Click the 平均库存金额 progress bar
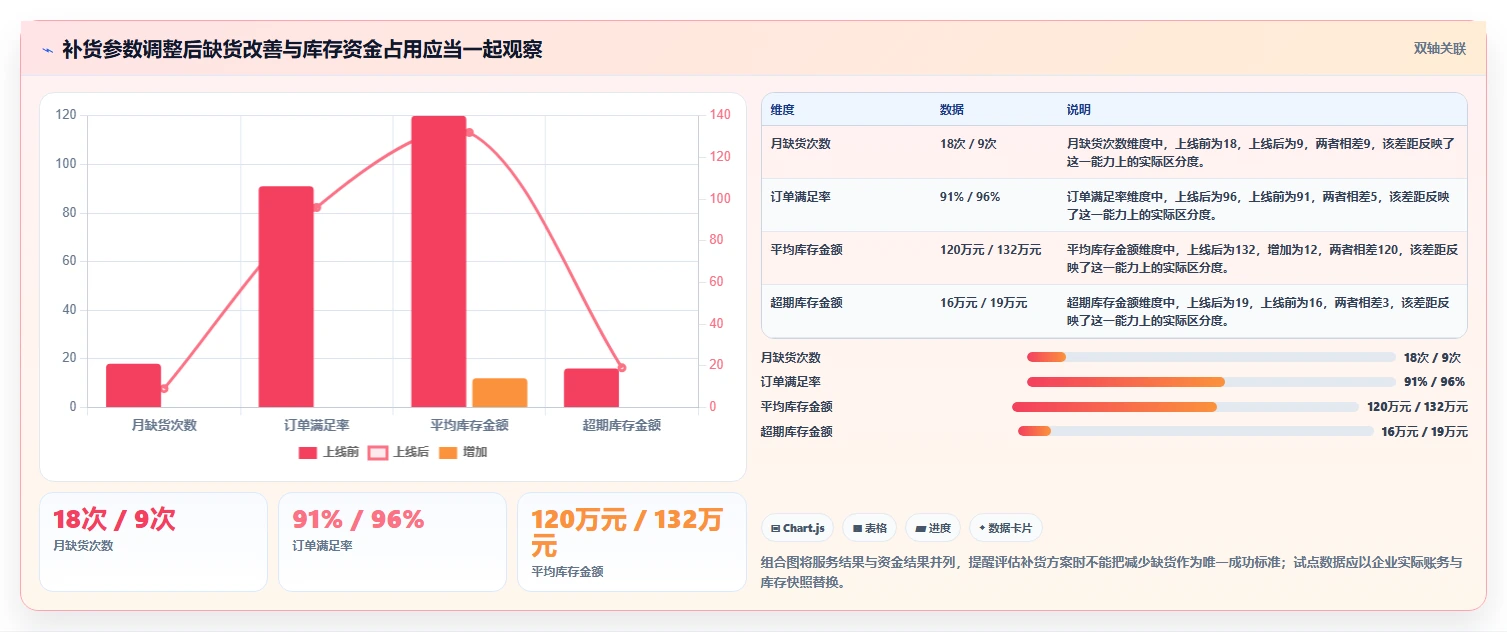 point(1185,407)
